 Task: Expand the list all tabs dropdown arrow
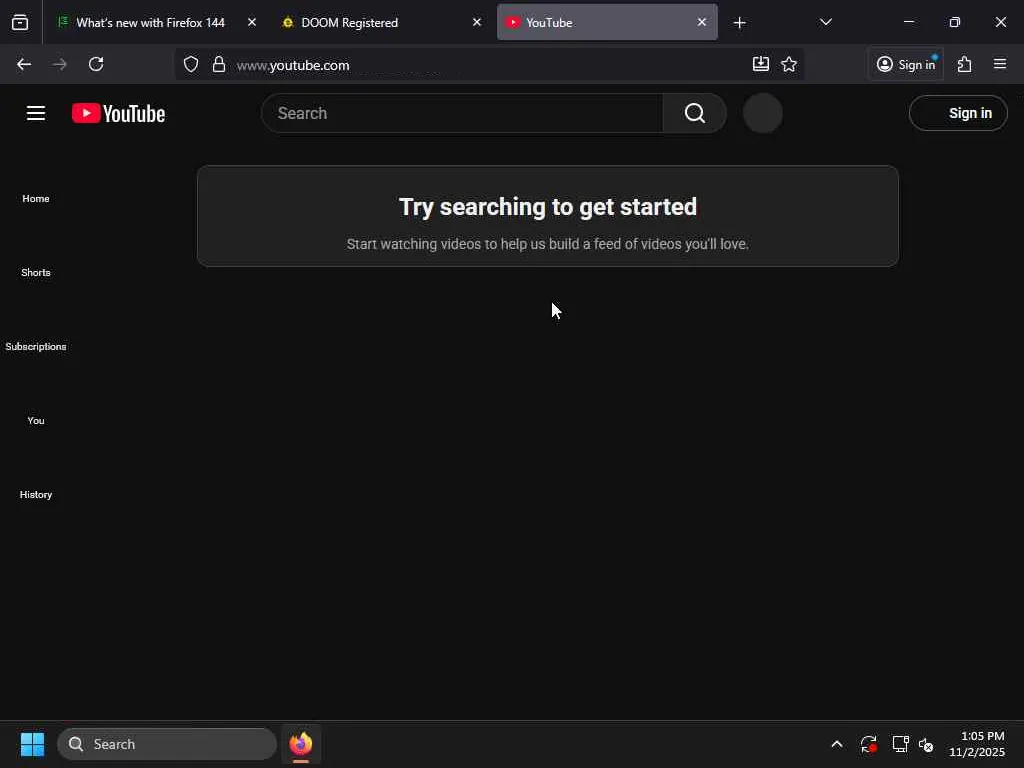tap(825, 23)
